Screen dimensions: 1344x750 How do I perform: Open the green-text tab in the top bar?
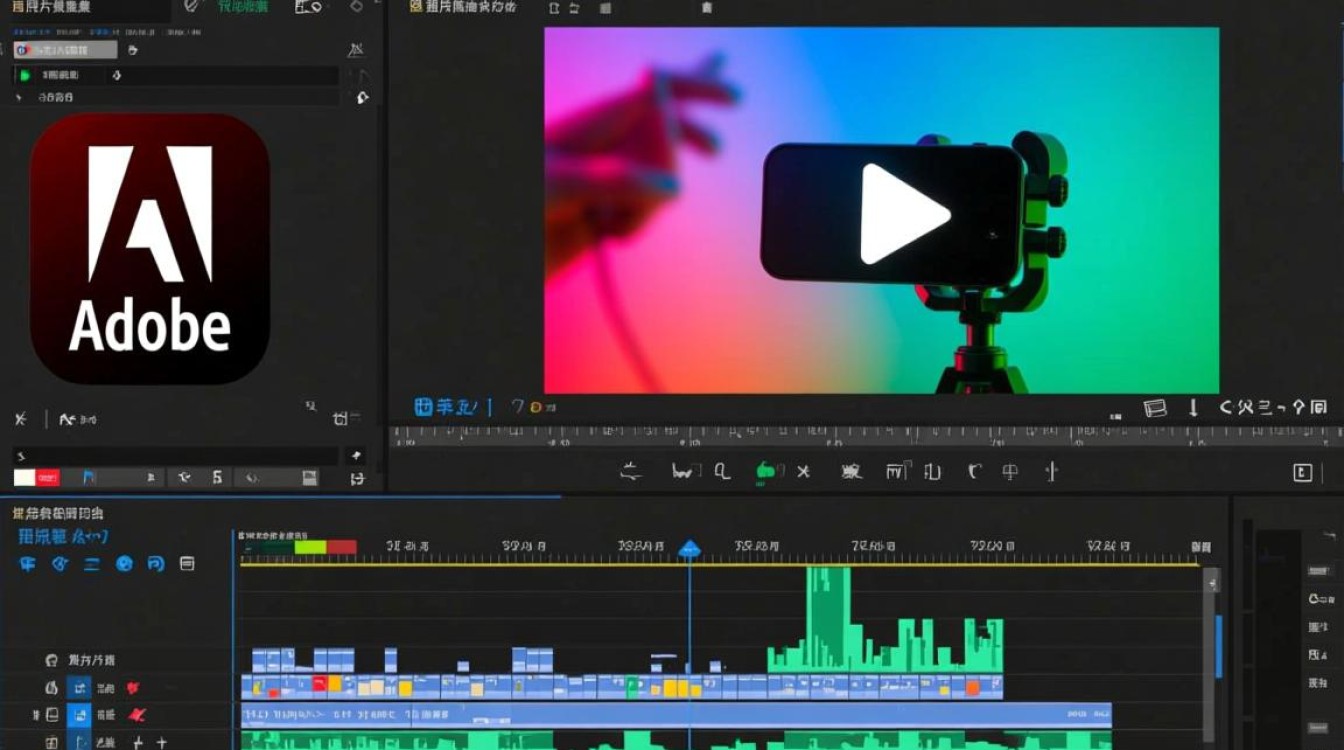[243, 7]
